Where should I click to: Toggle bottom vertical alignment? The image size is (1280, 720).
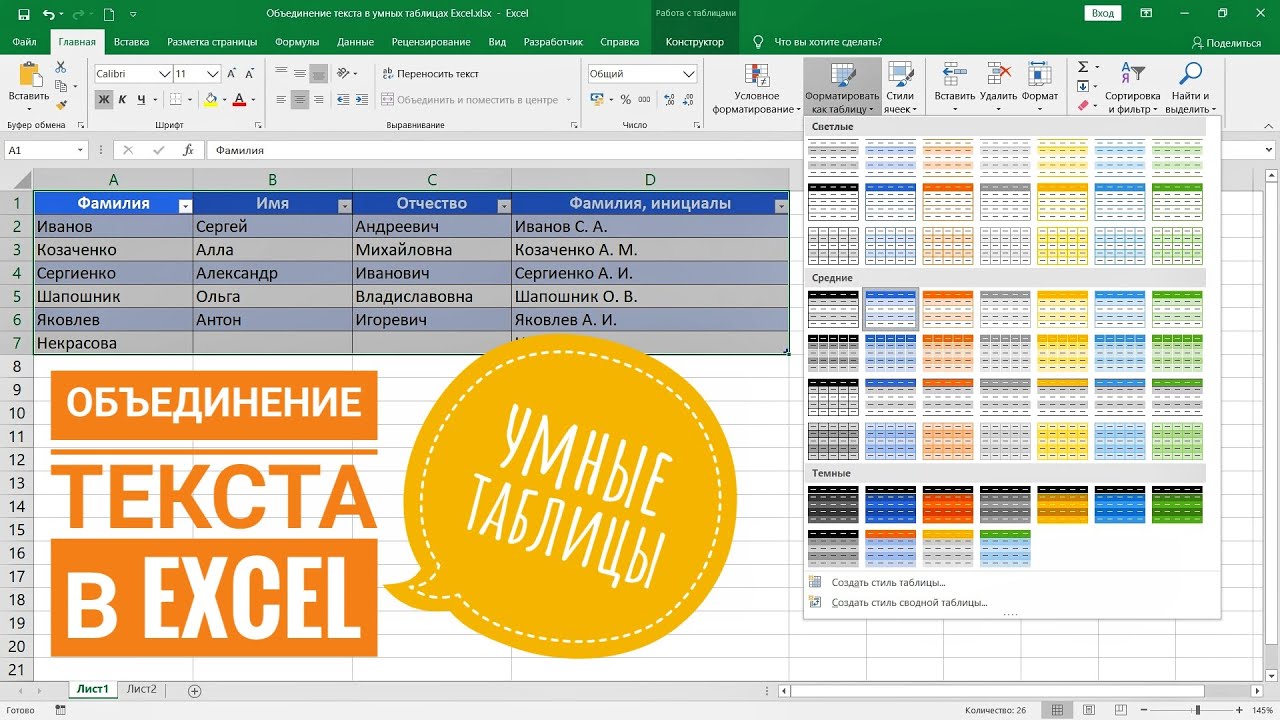(x=319, y=73)
